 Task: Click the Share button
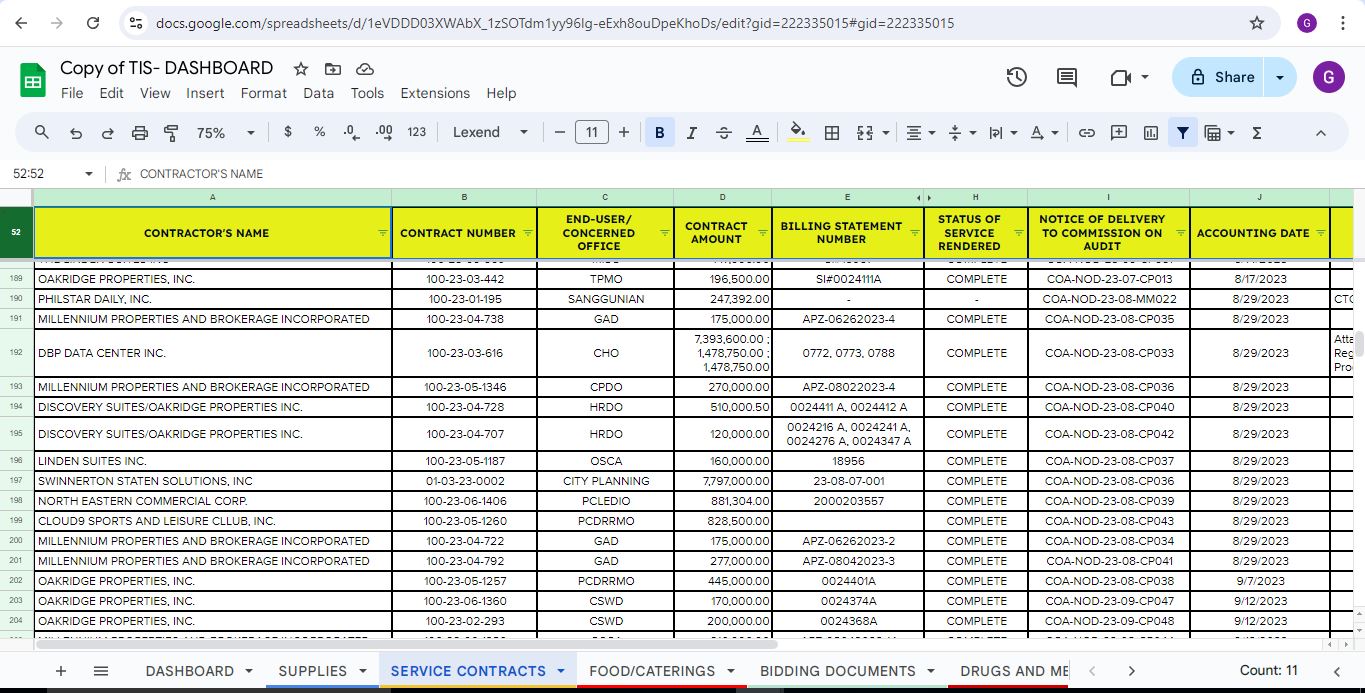click(x=1222, y=77)
